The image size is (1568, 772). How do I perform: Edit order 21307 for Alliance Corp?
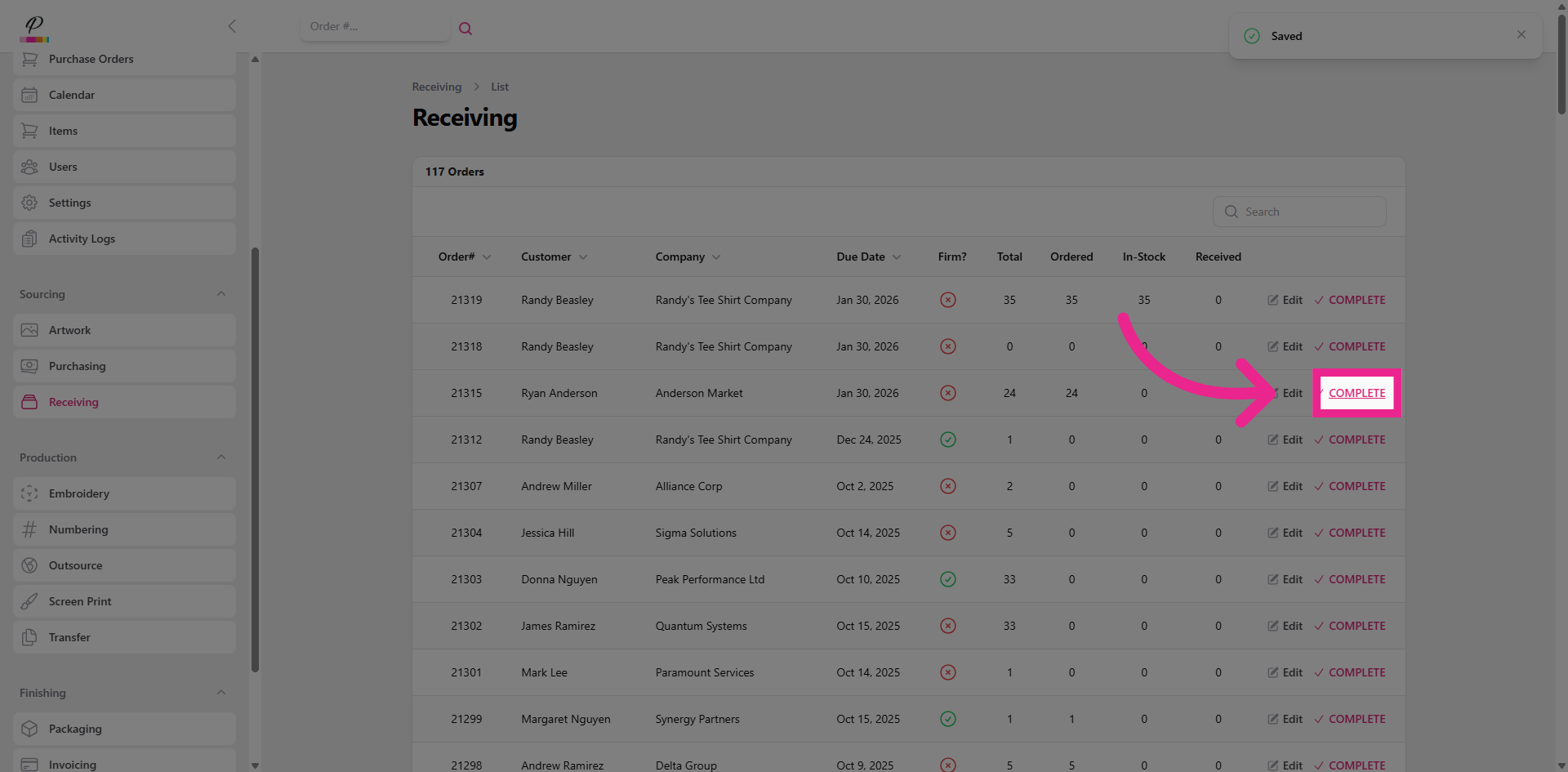coord(1285,486)
